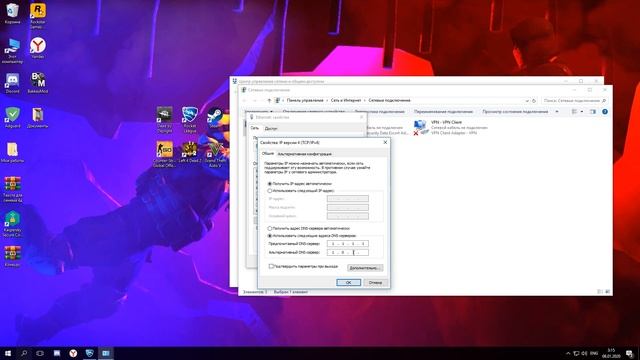
Task: Select obtain DNS server address automatically
Action: point(270,229)
